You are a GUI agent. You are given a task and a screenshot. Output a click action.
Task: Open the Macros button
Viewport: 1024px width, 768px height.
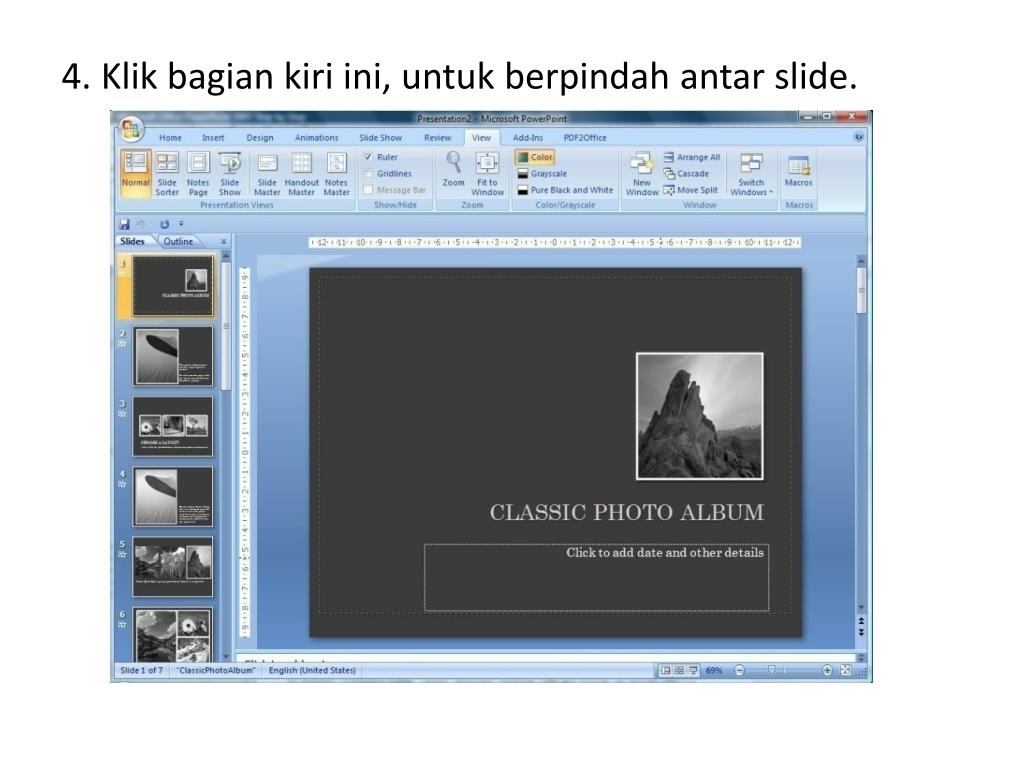(799, 171)
